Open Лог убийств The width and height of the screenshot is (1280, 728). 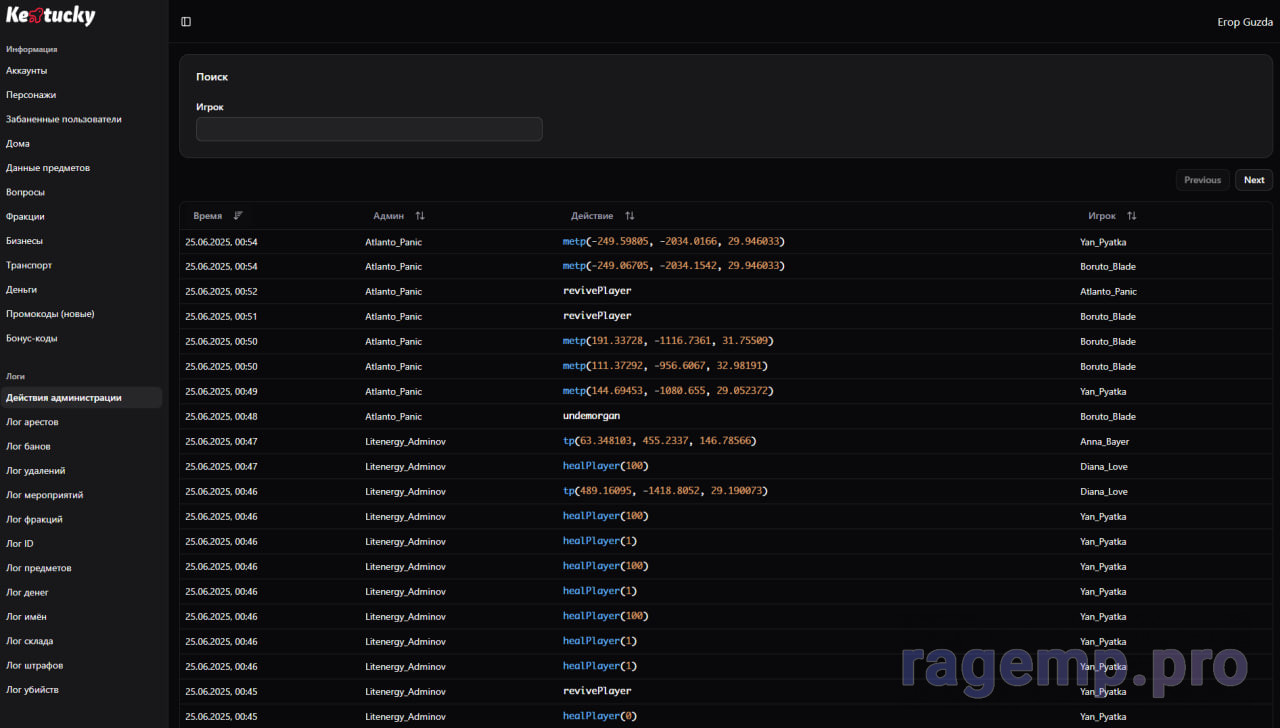pos(33,690)
